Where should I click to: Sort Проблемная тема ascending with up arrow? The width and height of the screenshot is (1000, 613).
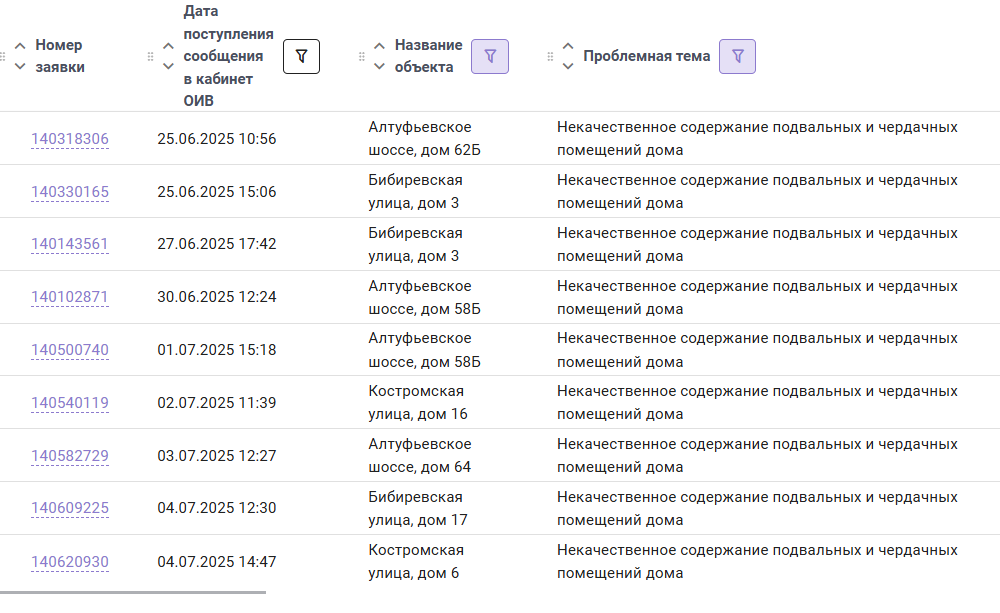(x=568, y=46)
